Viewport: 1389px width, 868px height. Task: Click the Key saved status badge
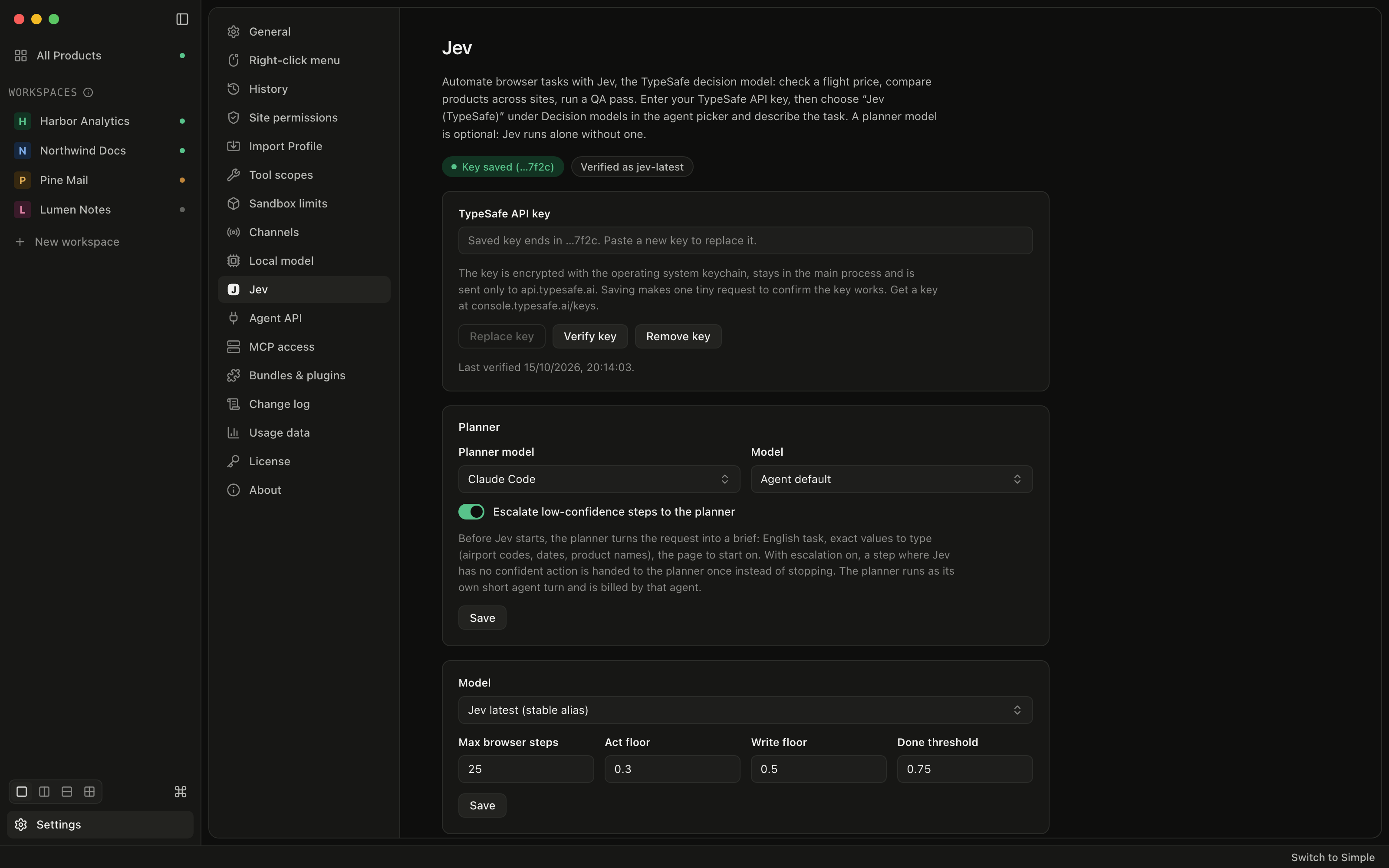[x=503, y=167]
